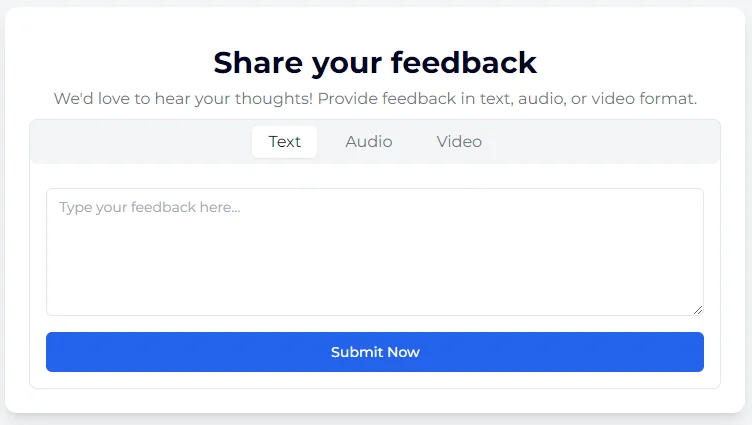
Task: Click the subtitle text below the heading
Action: pyautogui.click(x=375, y=99)
